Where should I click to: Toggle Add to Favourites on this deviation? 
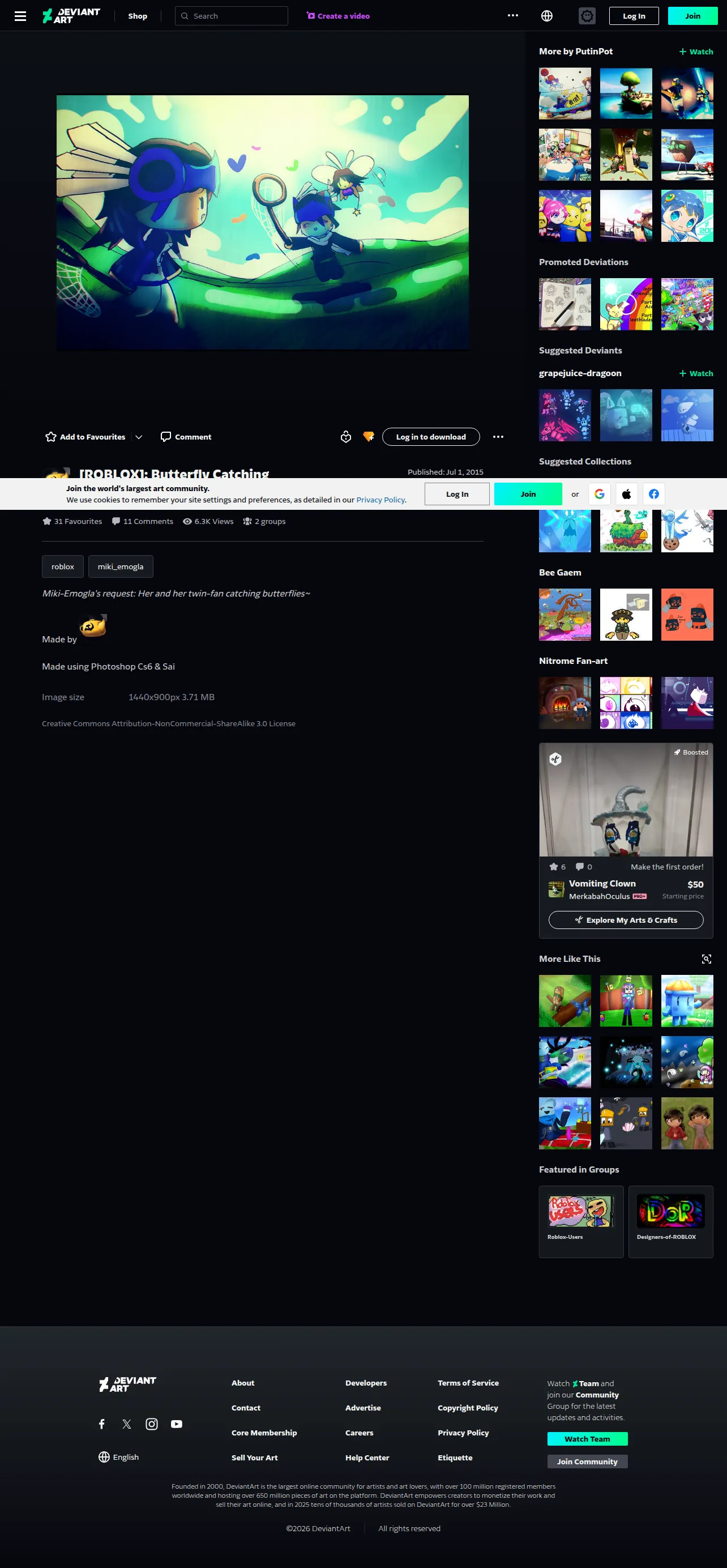pos(85,436)
